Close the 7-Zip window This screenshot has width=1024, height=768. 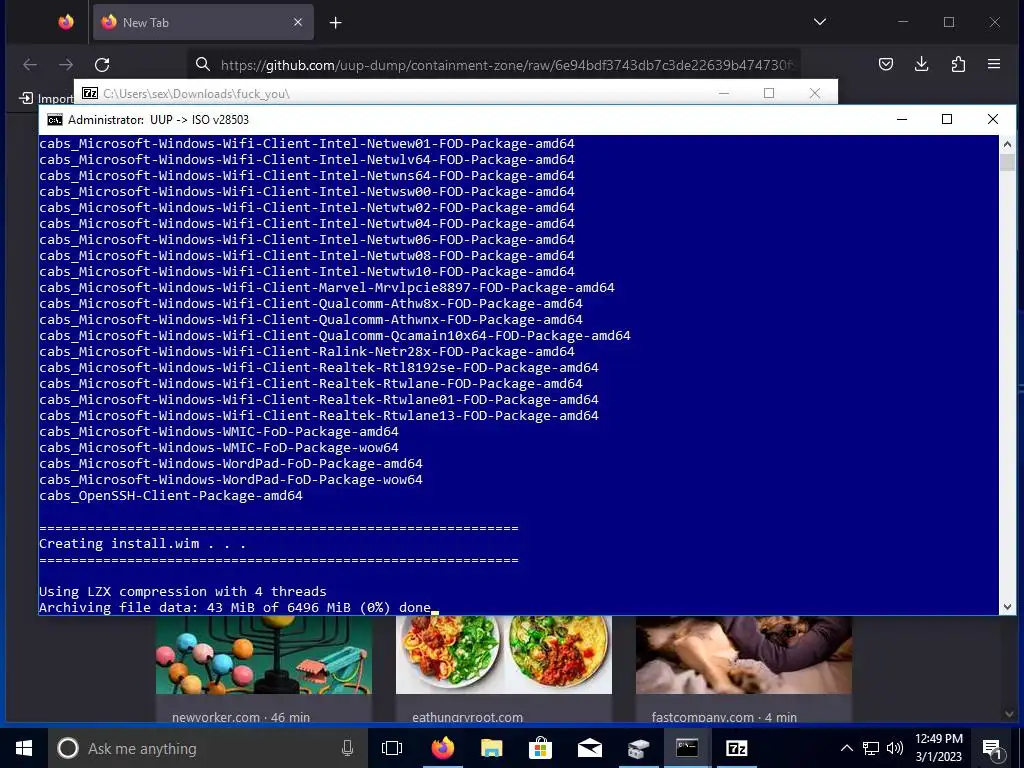point(814,93)
